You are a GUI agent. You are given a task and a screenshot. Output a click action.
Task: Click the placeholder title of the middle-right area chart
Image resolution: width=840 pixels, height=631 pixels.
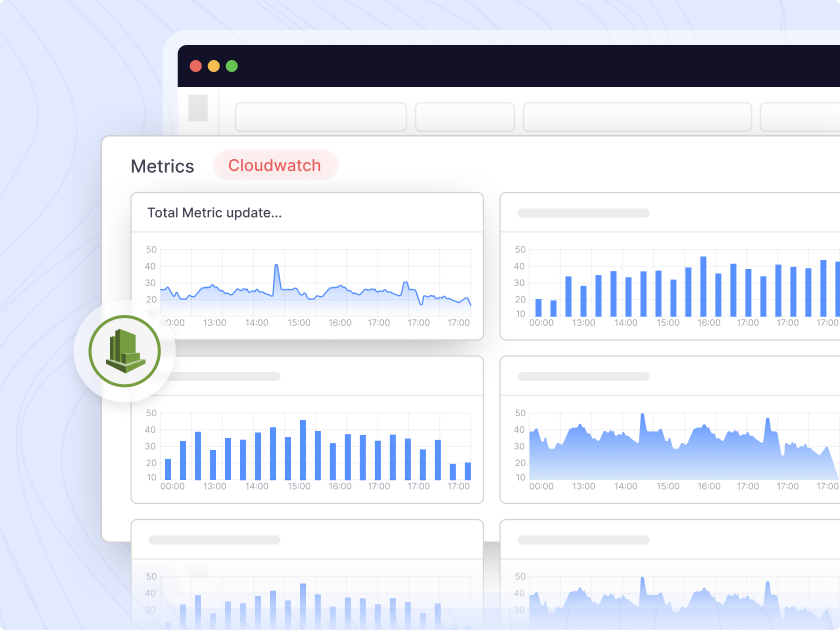click(x=583, y=376)
